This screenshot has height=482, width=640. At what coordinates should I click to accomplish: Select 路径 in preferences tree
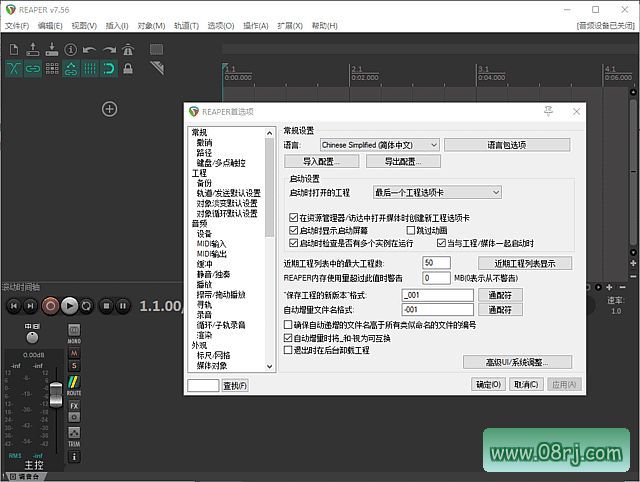[x=204, y=153]
